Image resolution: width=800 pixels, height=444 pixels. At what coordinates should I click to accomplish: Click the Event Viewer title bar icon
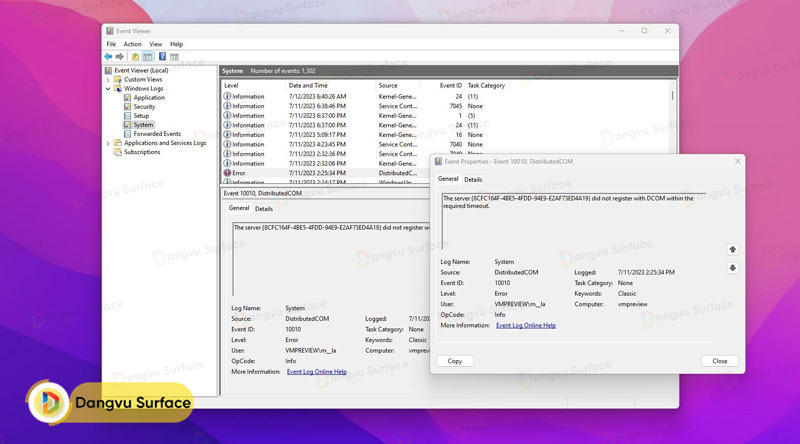coord(110,31)
